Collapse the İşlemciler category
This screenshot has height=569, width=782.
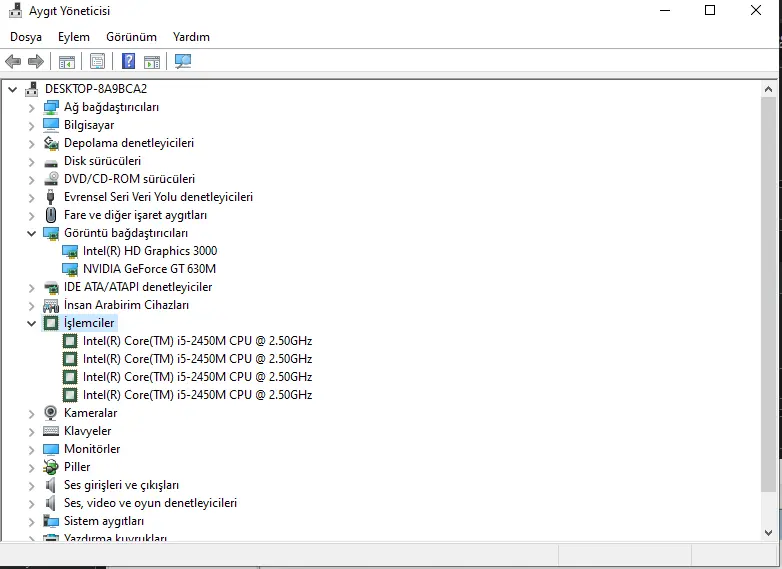pyautogui.click(x=31, y=323)
